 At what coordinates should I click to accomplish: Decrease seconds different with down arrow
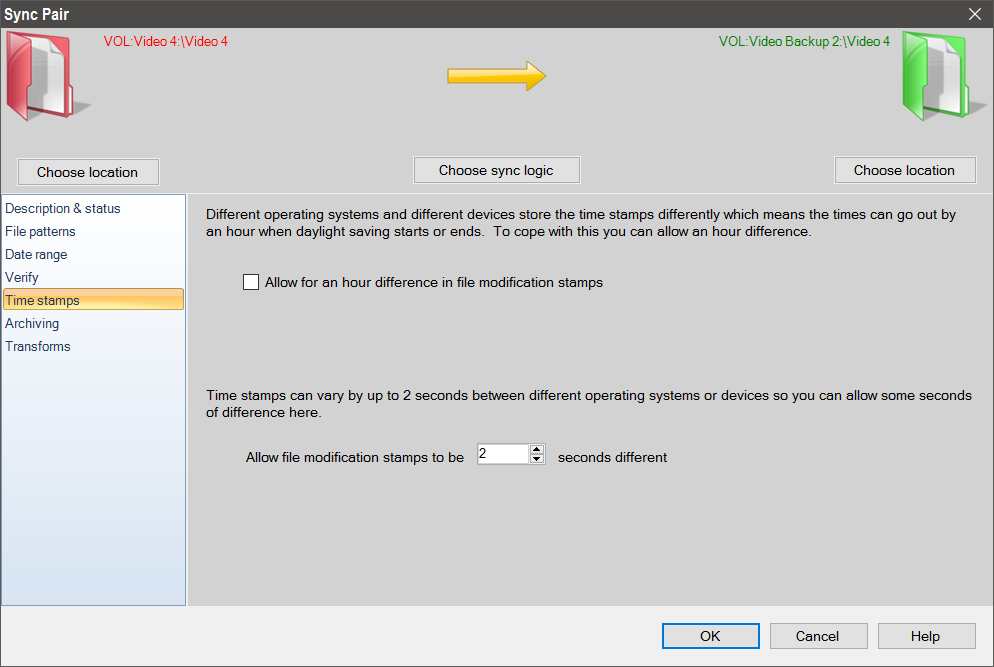tap(537, 459)
